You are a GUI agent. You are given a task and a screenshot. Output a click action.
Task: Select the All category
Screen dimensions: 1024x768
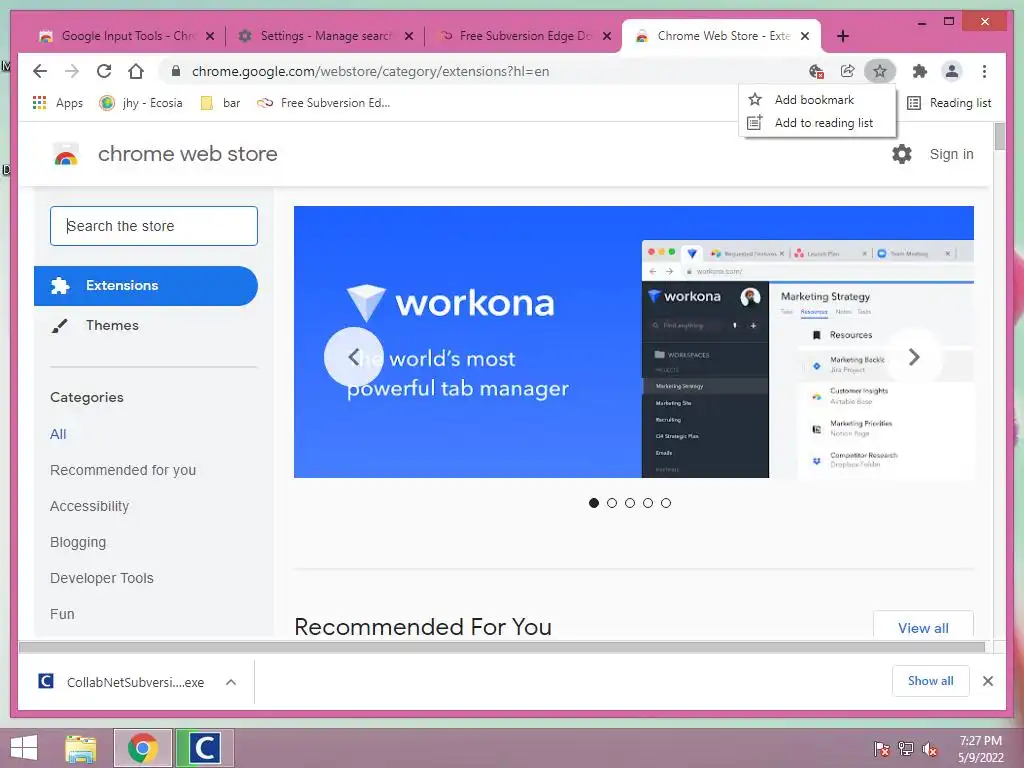point(58,434)
